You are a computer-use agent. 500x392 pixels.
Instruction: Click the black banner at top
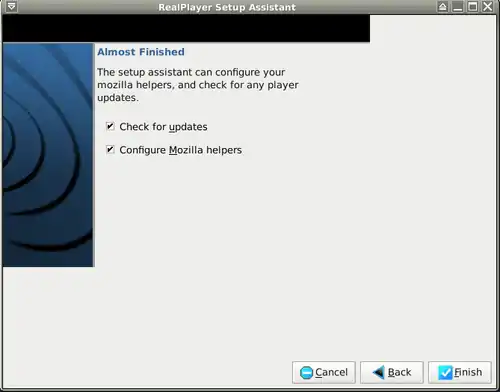(x=186, y=28)
